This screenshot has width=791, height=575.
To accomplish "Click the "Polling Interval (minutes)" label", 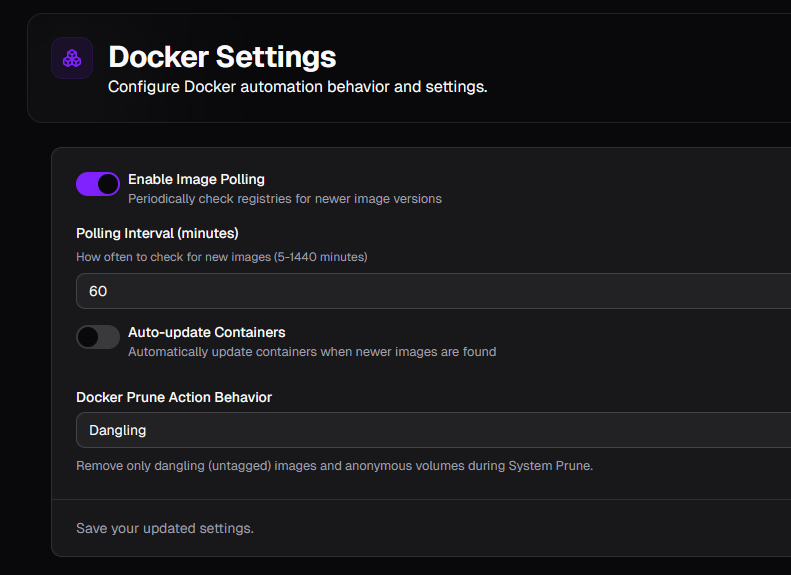I will 157,233.
